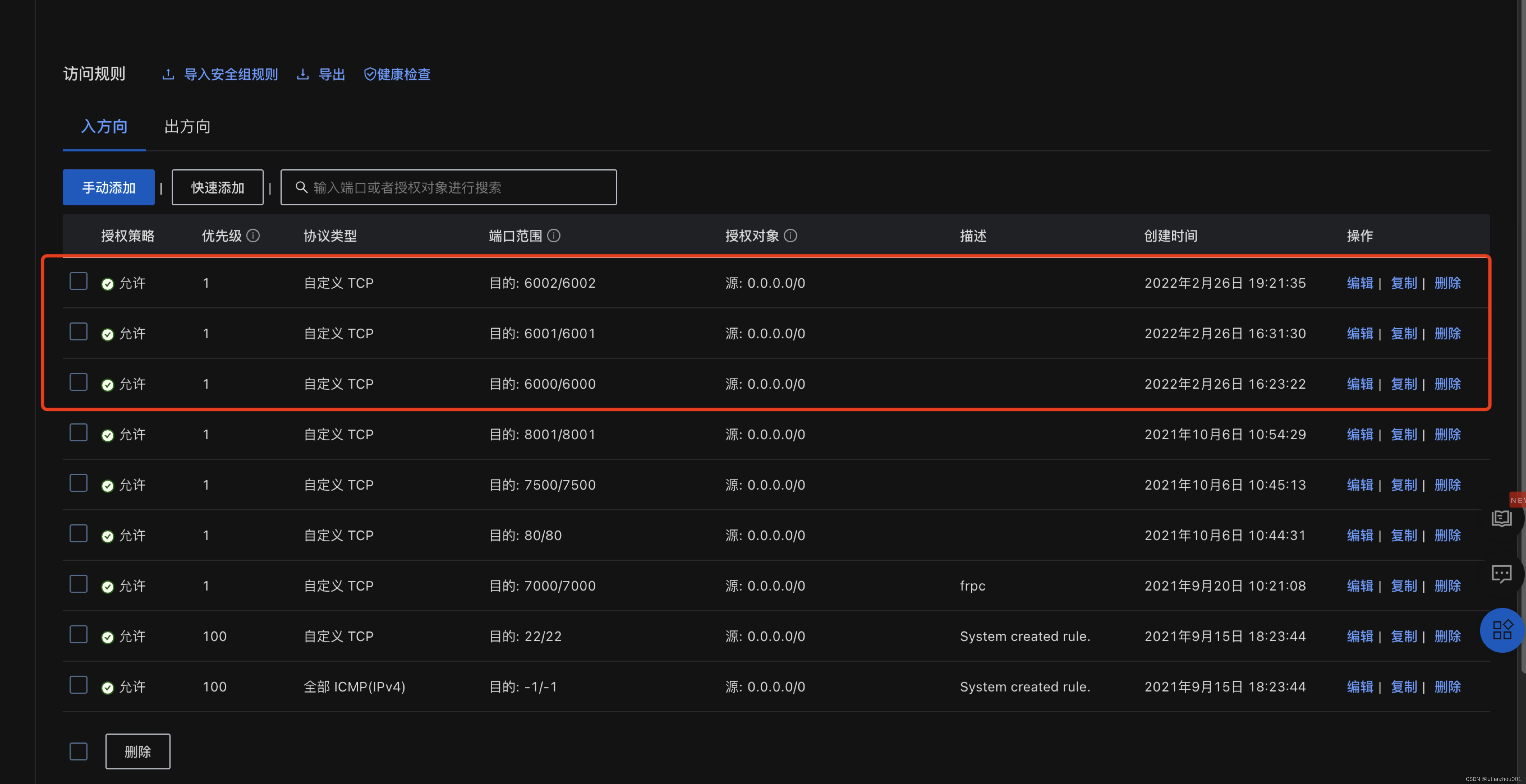Click the info icon beside 授权对象 header
The image size is (1526, 784).
pyautogui.click(x=790, y=236)
